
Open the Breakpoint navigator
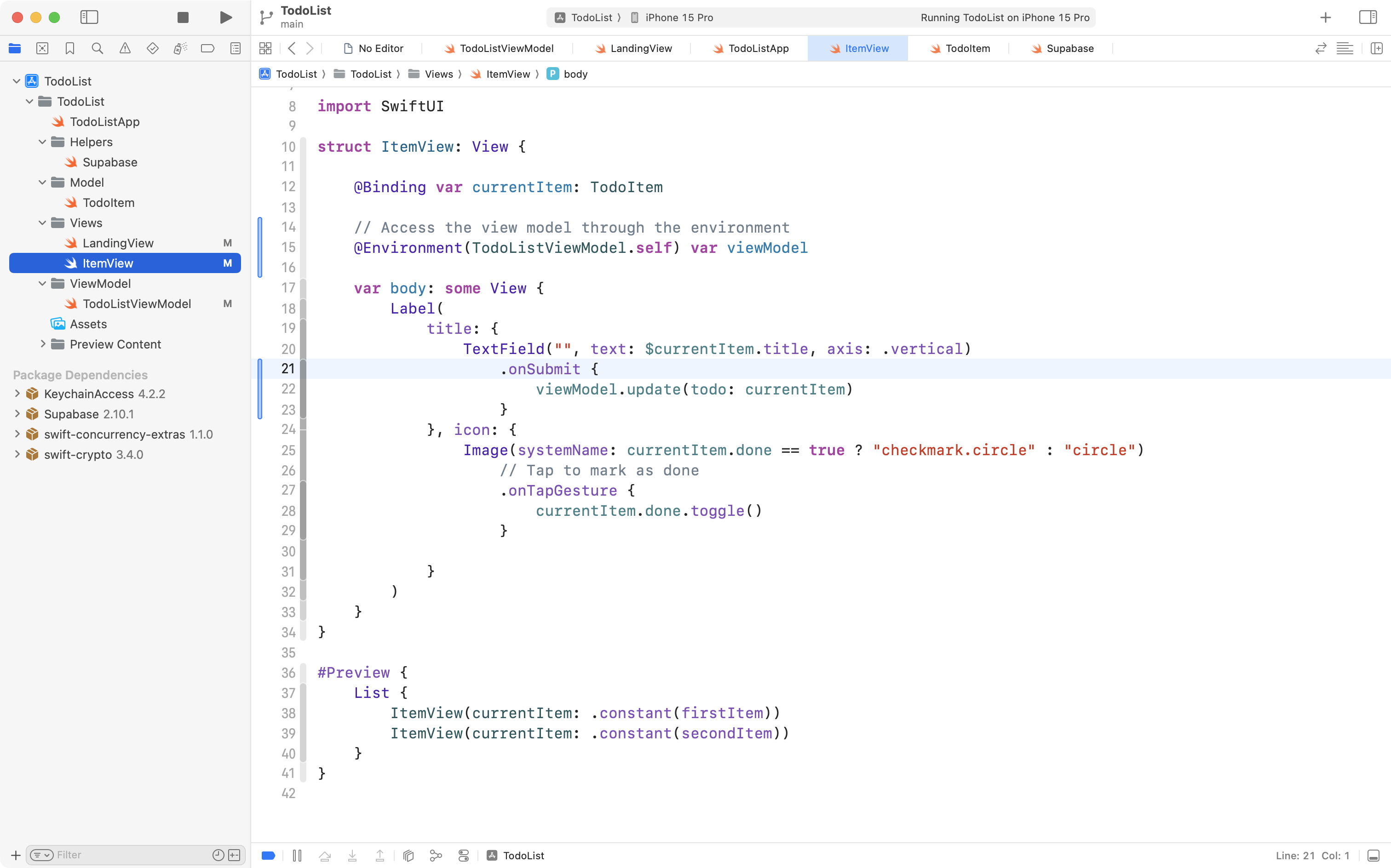point(207,48)
